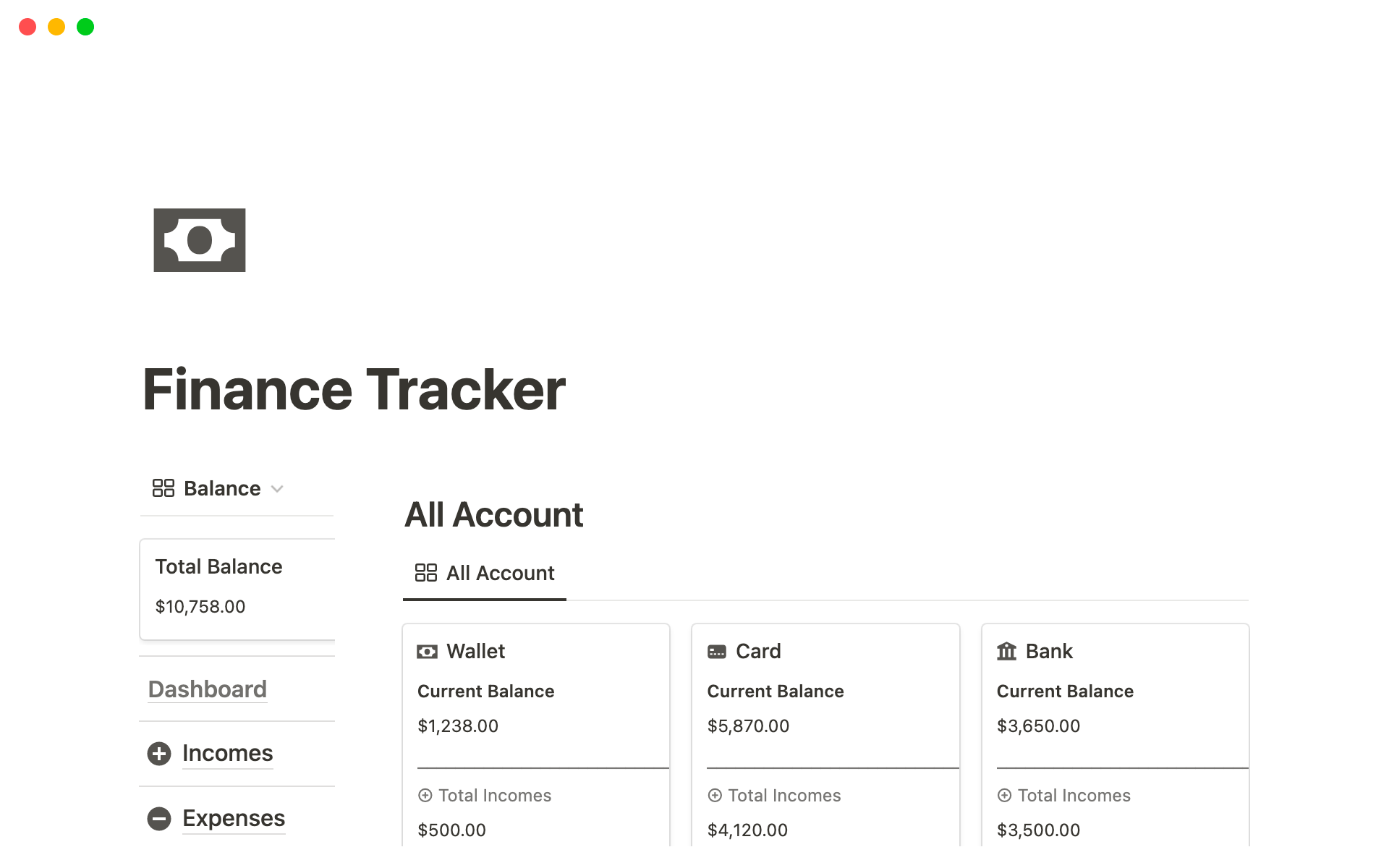Screen dimensions: 1389x868
Task: Toggle the Dashboard section in sidebar
Action: 208,689
